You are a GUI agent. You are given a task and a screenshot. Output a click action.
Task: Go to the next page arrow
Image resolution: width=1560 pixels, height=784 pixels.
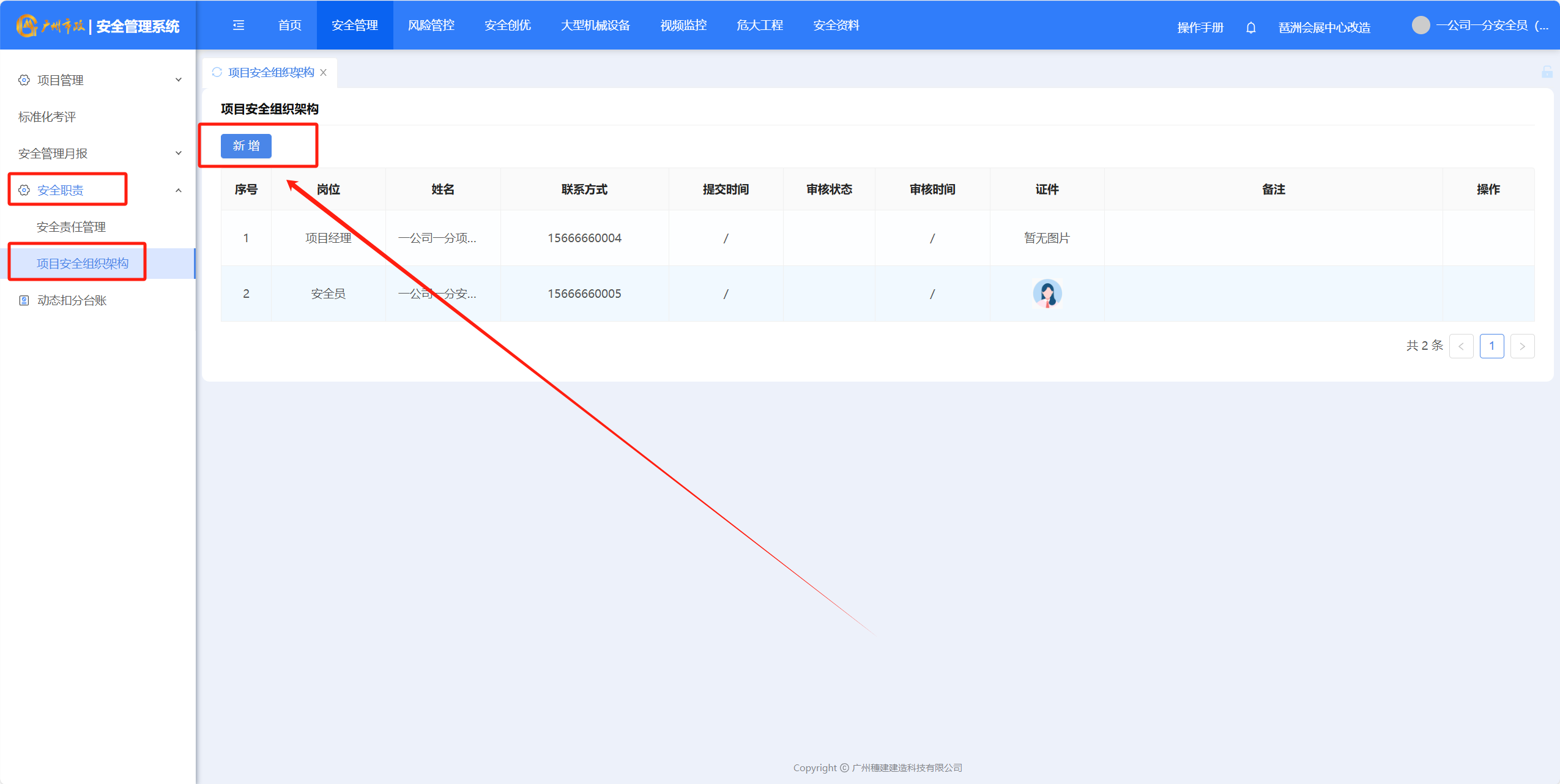coord(1521,346)
